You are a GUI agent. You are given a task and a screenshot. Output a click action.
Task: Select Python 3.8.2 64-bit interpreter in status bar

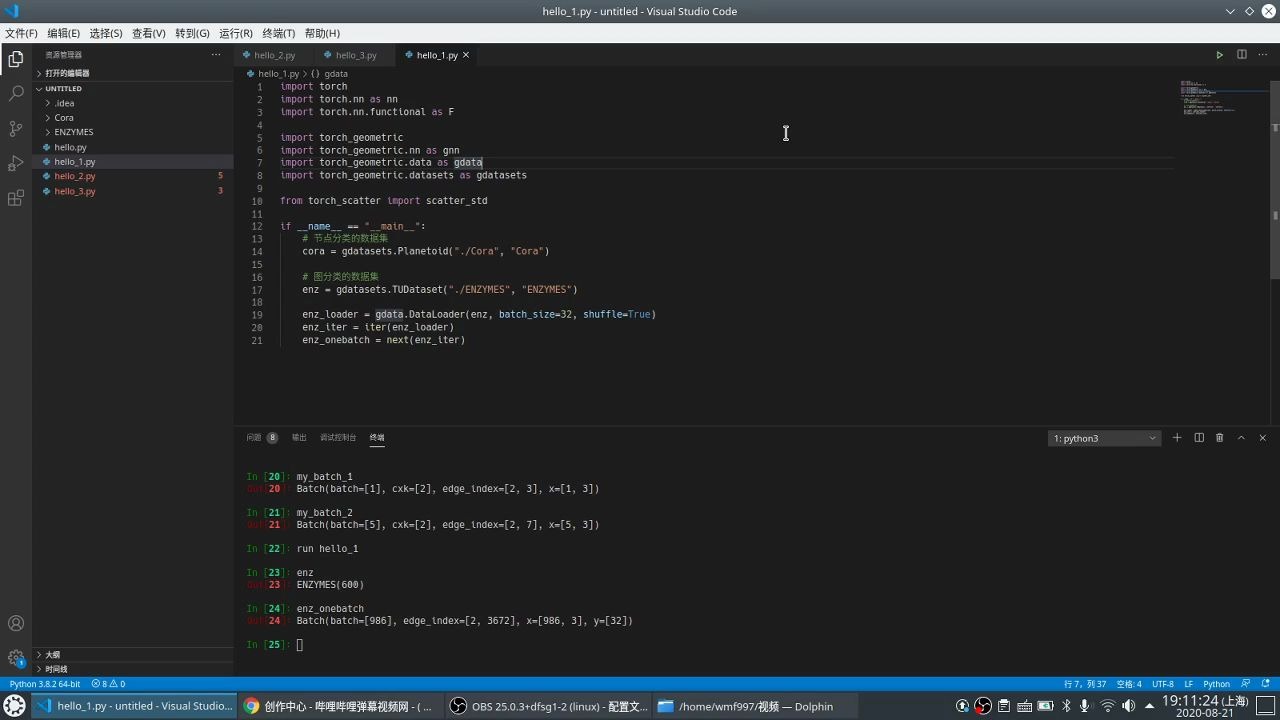coord(45,684)
